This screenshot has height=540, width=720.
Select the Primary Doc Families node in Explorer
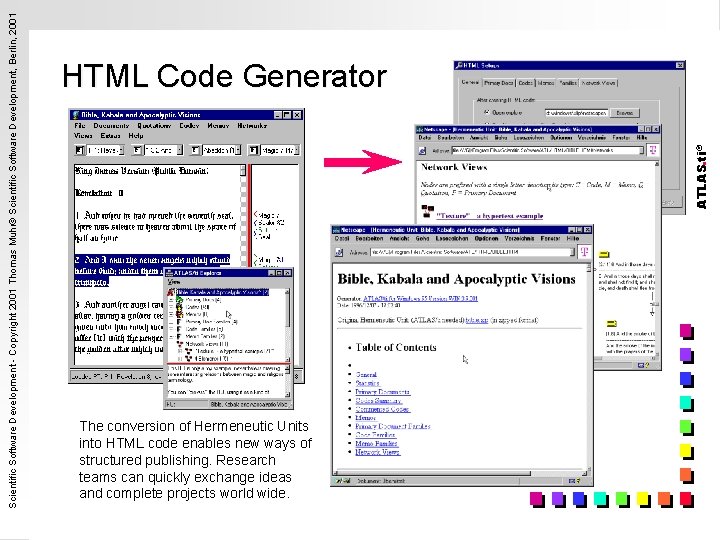[x=211, y=322]
